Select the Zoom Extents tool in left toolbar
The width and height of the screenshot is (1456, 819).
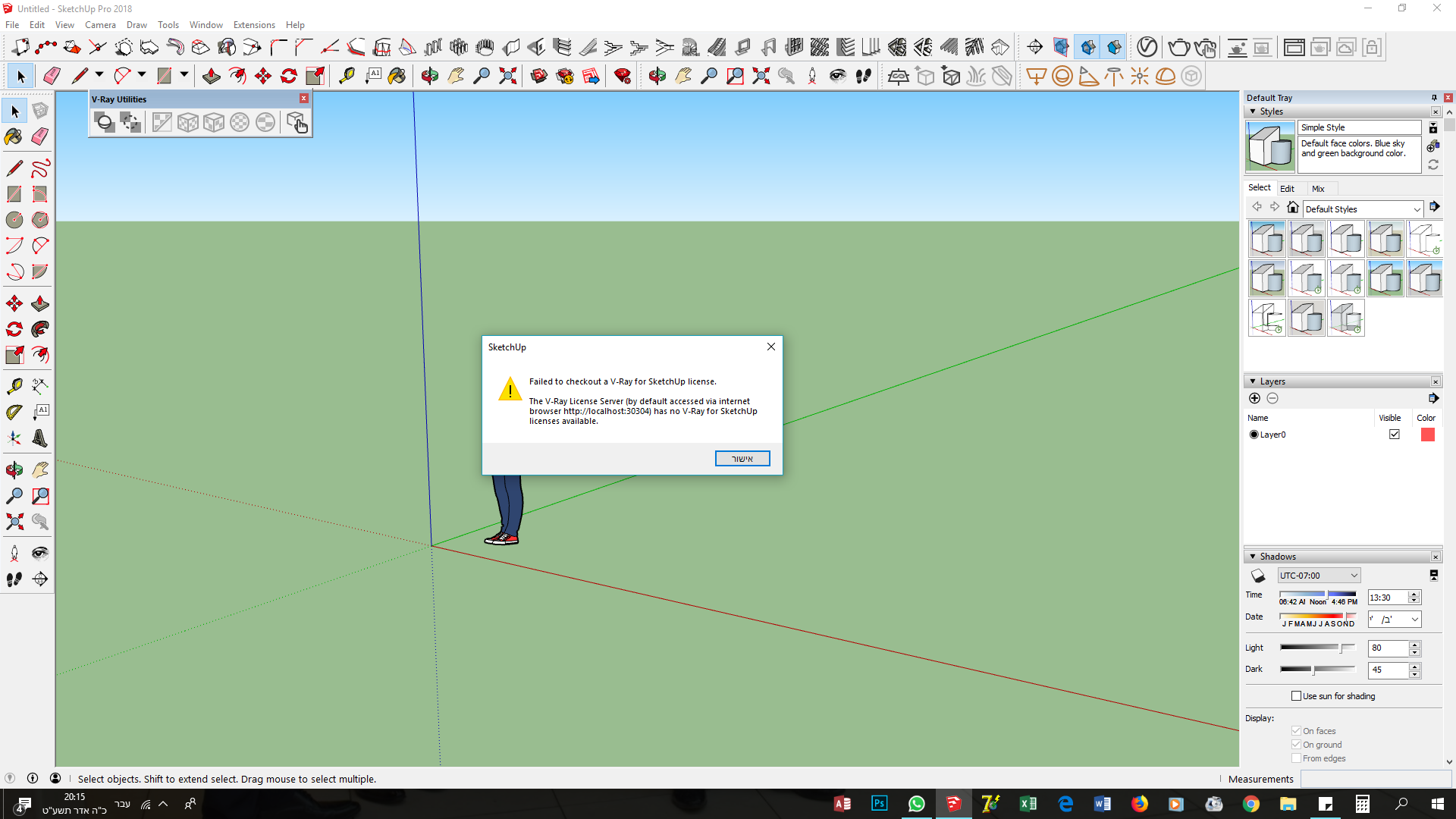pyautogui.click(x=14, y=522)
